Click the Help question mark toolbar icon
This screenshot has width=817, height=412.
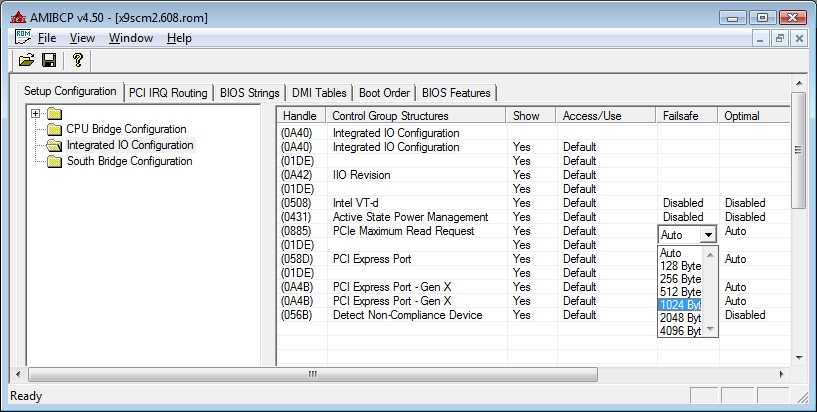pyautogui.click(x=77, y=61)
